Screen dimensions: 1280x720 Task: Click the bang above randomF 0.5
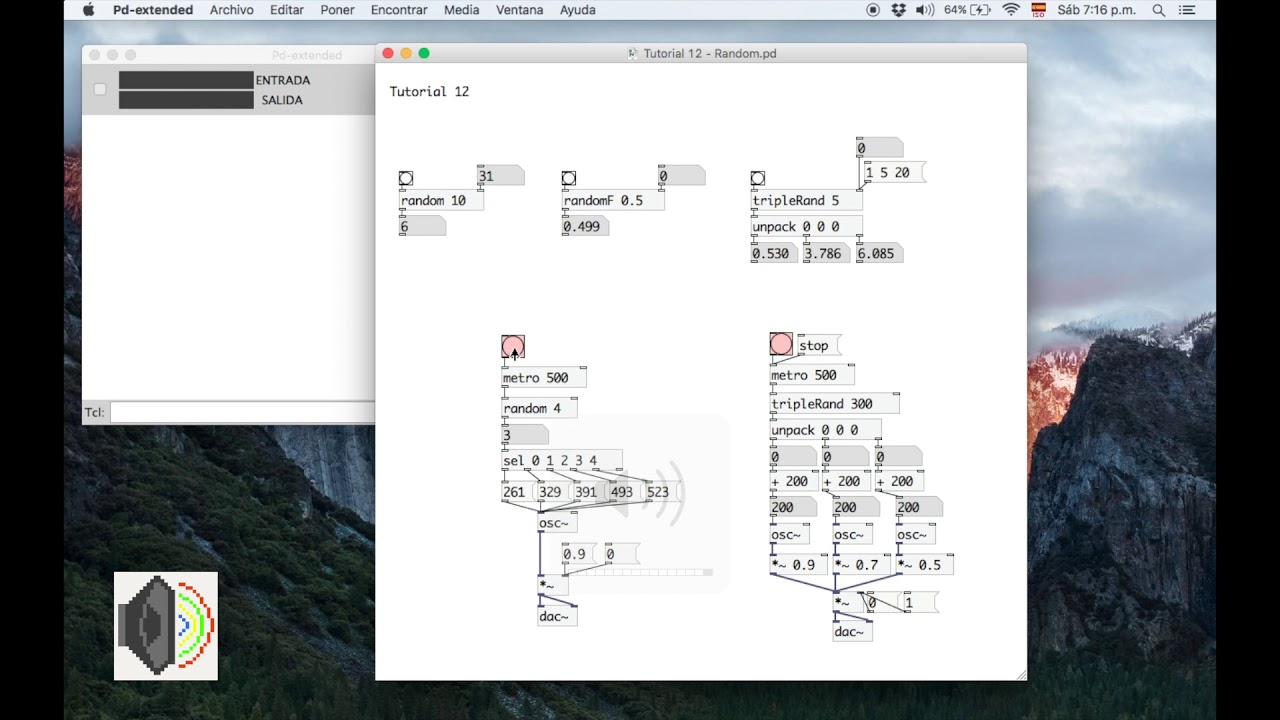point(569,179)
